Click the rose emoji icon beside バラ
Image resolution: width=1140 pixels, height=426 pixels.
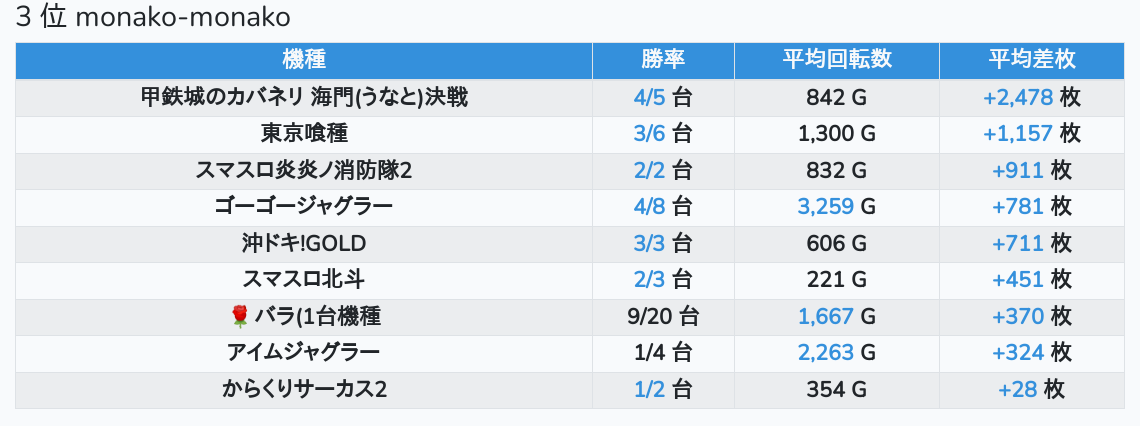click(239, 317)
